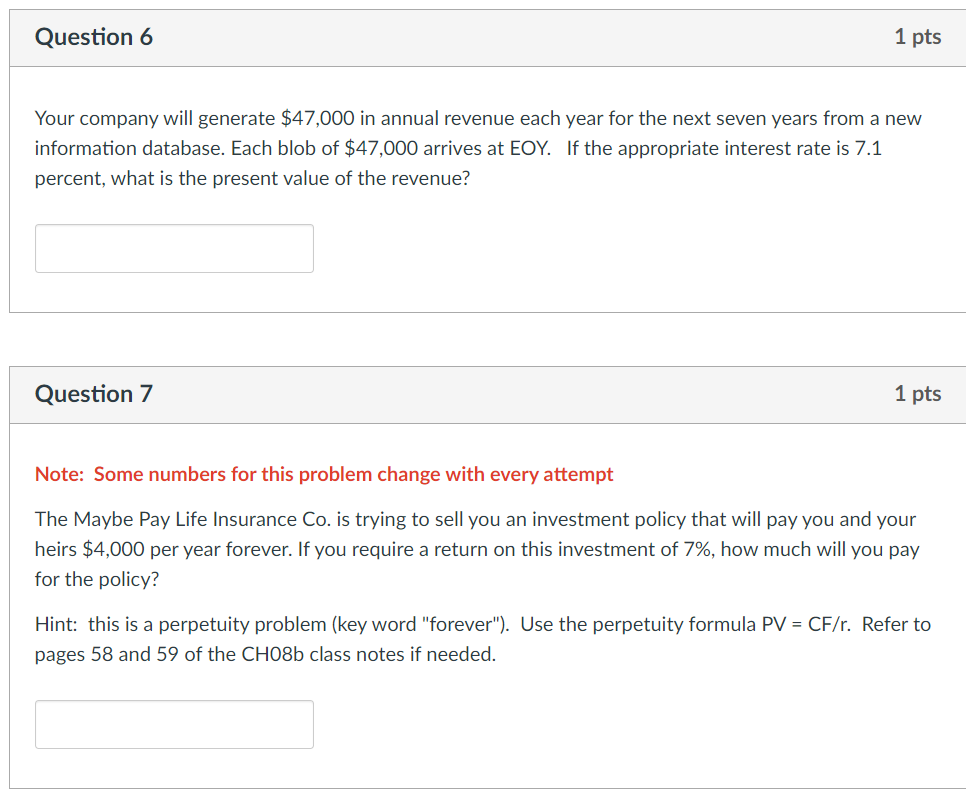
Task: Click the 1 pts label of Question 6
Action: coord(917,37)
